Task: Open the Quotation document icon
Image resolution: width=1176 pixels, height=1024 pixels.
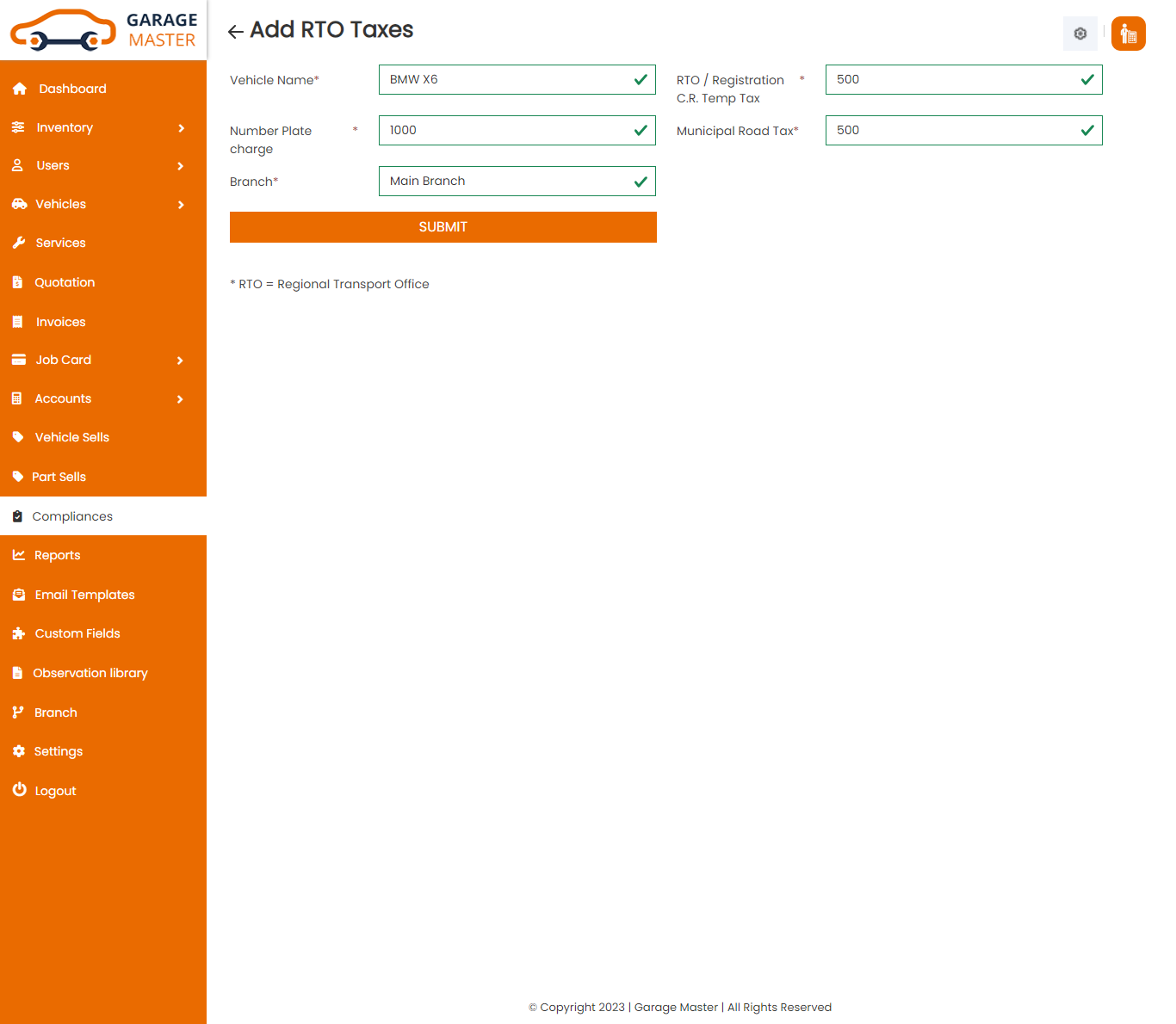Action: tap(19, 281)
